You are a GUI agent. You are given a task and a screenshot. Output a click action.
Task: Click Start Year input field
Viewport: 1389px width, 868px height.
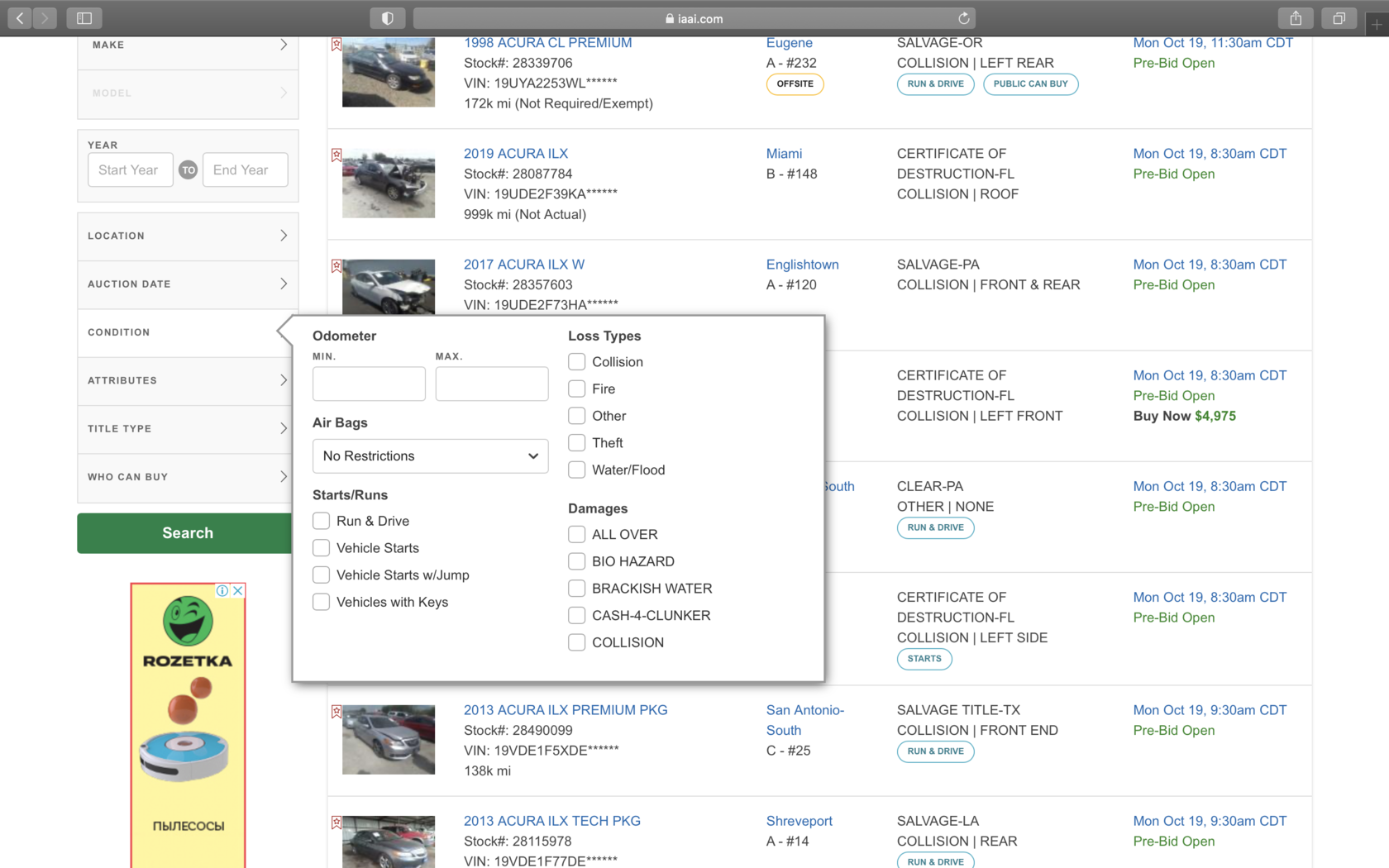[131, 169]
